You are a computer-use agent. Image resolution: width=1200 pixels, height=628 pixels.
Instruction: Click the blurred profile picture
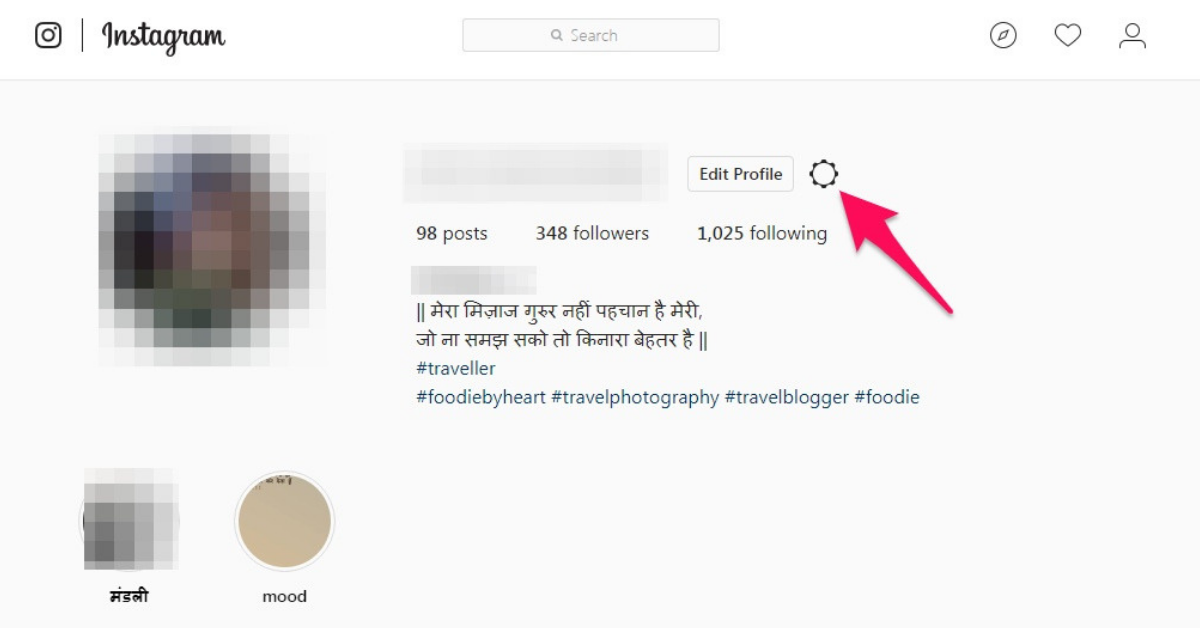tap(211, 247)
